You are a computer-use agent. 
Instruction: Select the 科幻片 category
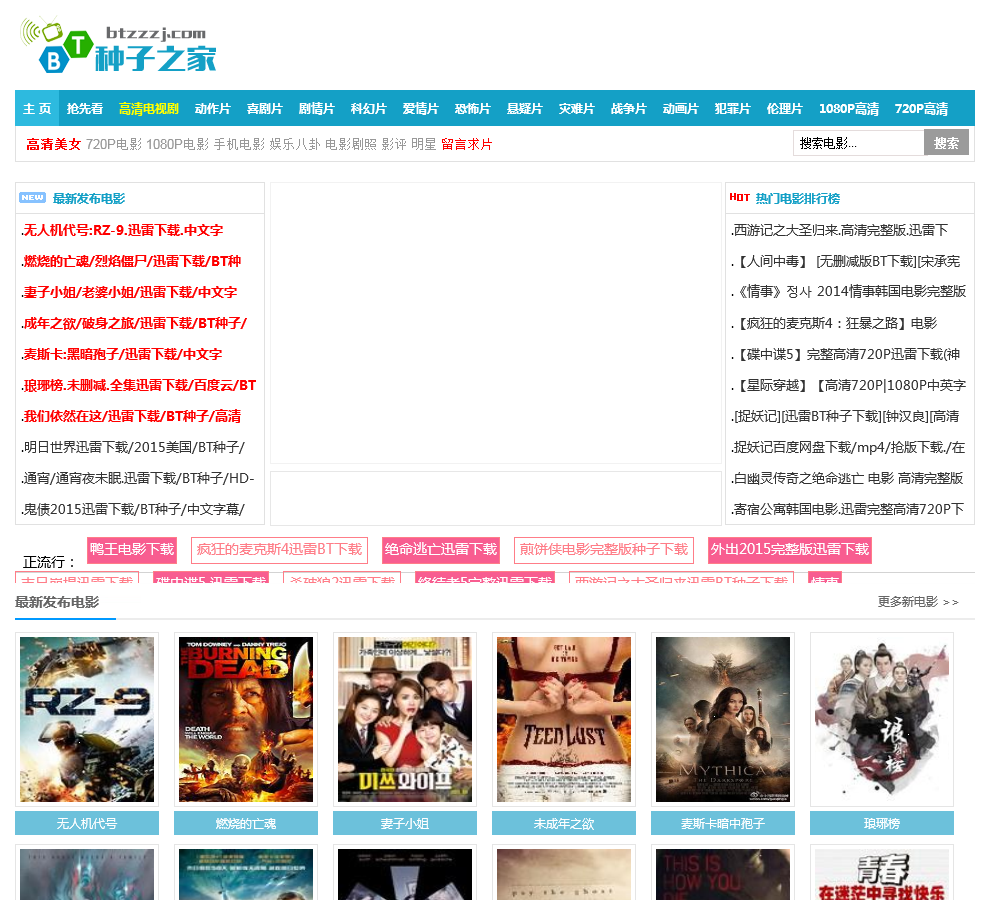[369, 109]
